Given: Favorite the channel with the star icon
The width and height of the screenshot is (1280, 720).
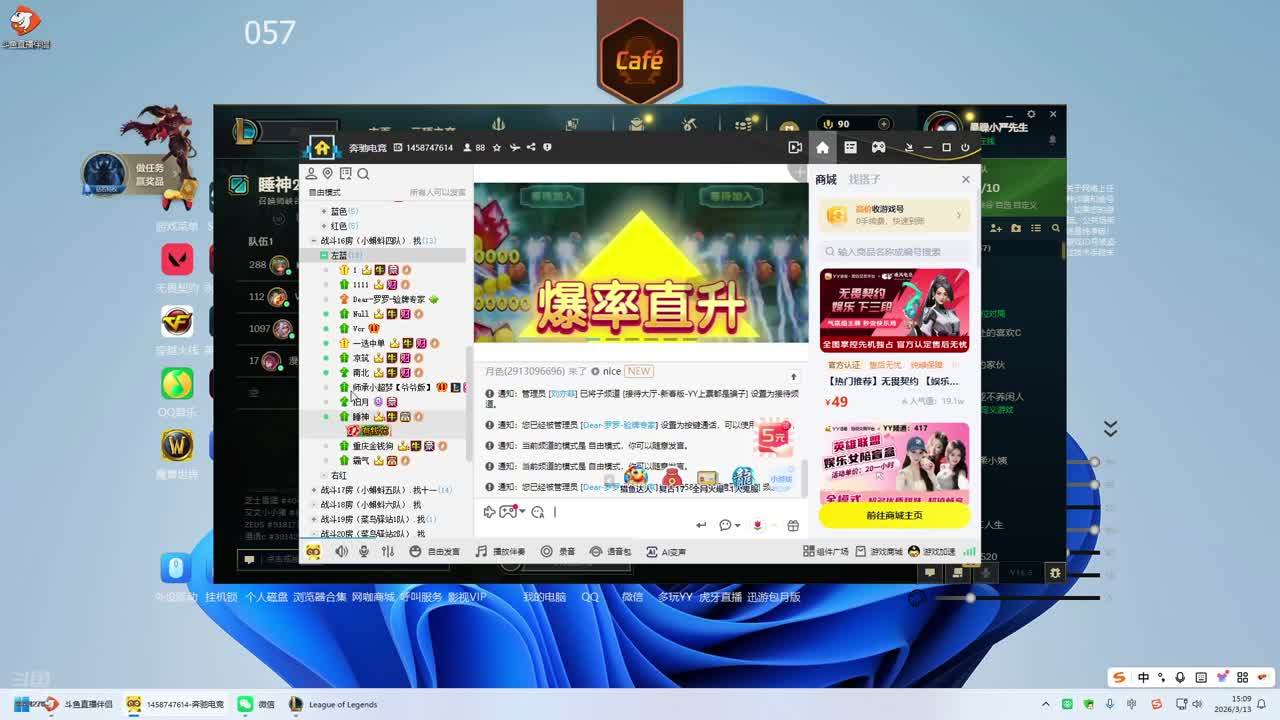Looking at the screenshot, I should coord(497,148).
